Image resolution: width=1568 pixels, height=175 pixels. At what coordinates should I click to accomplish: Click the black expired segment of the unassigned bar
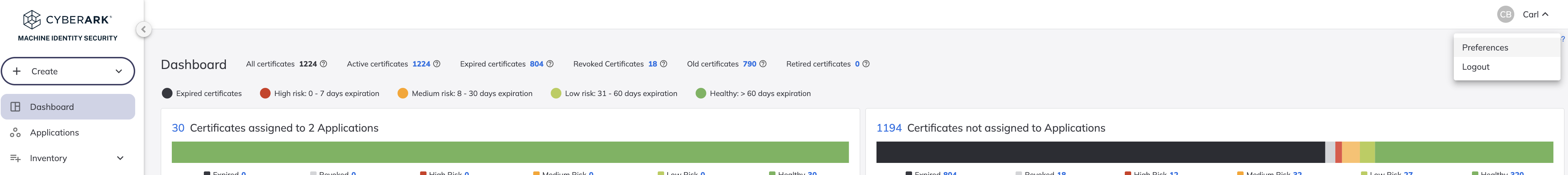[x=1100, y=153]
